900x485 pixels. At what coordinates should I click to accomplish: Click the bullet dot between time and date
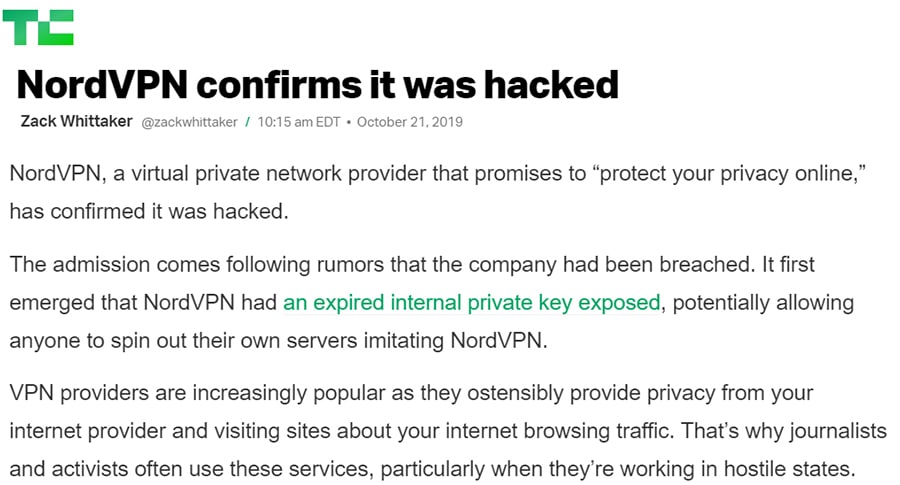pyautogui.click(x=348, y=123)
